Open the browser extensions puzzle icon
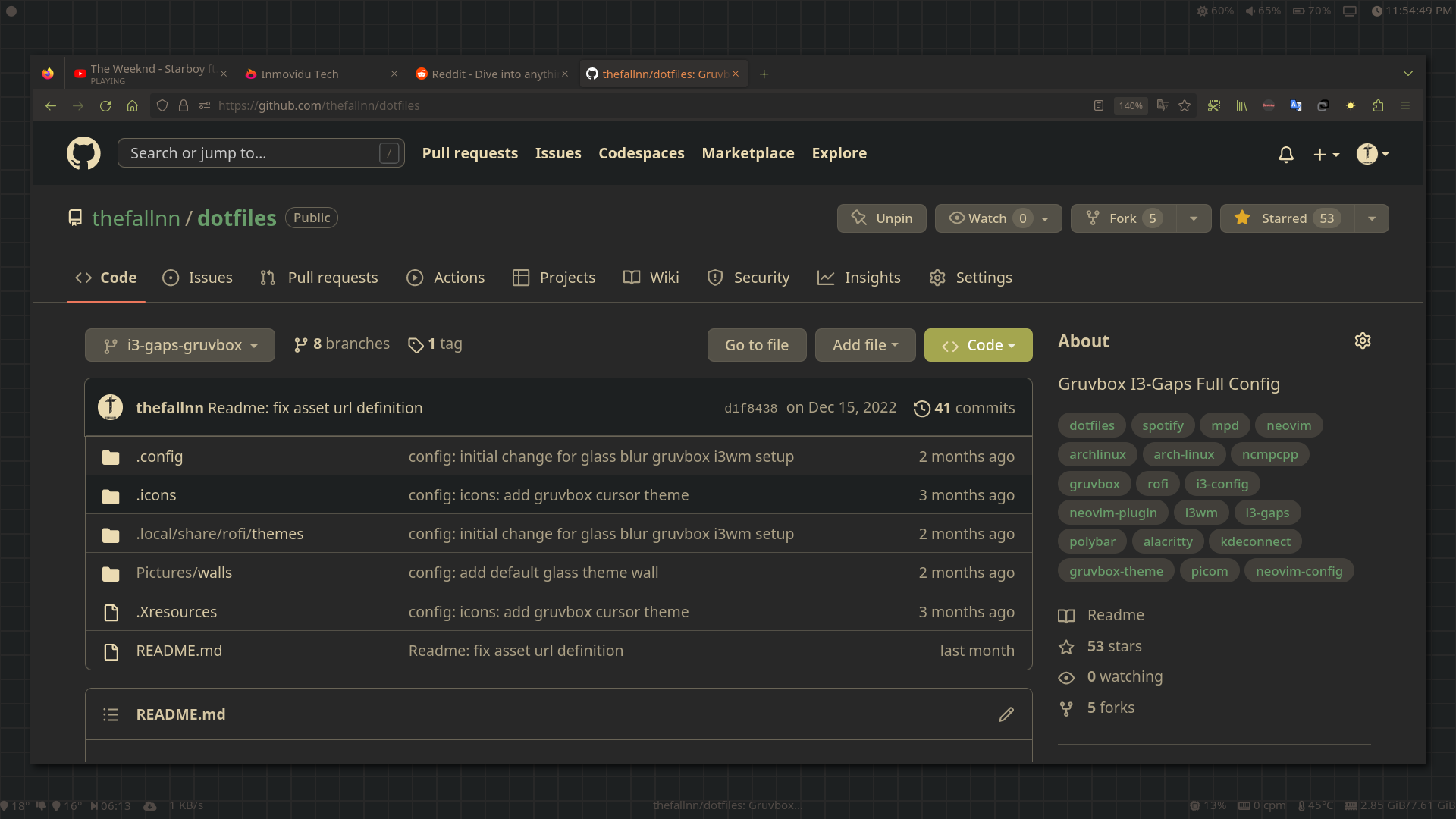This screenshot has height=819, width=1456. coord(1378,106)
